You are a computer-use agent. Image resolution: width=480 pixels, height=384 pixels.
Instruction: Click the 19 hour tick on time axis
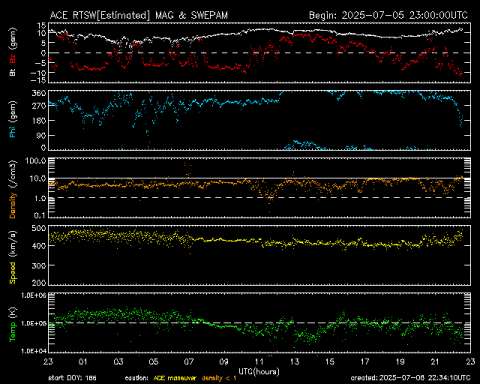400,362
